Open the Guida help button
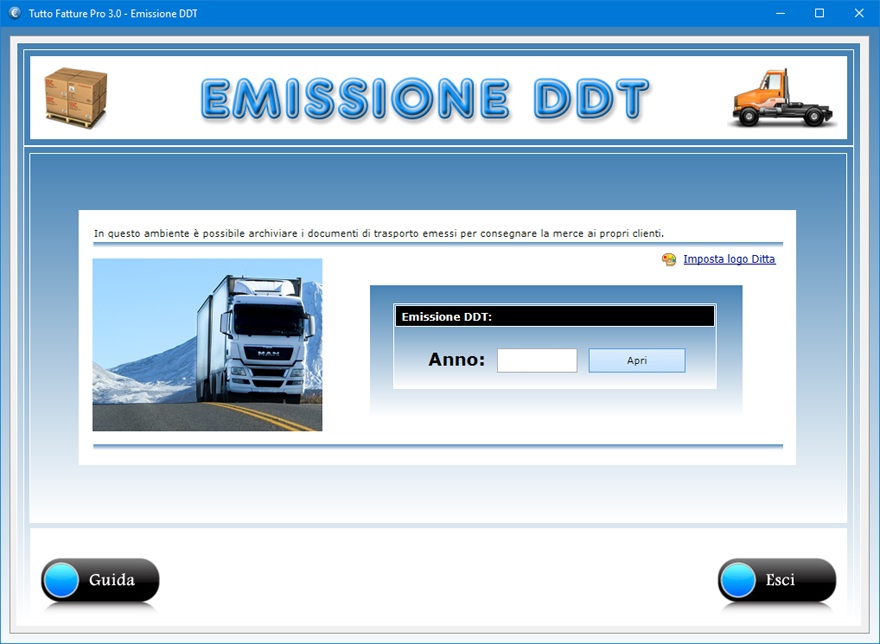Image resolution: width=880 pixels, height=644 pixels. 100,580
